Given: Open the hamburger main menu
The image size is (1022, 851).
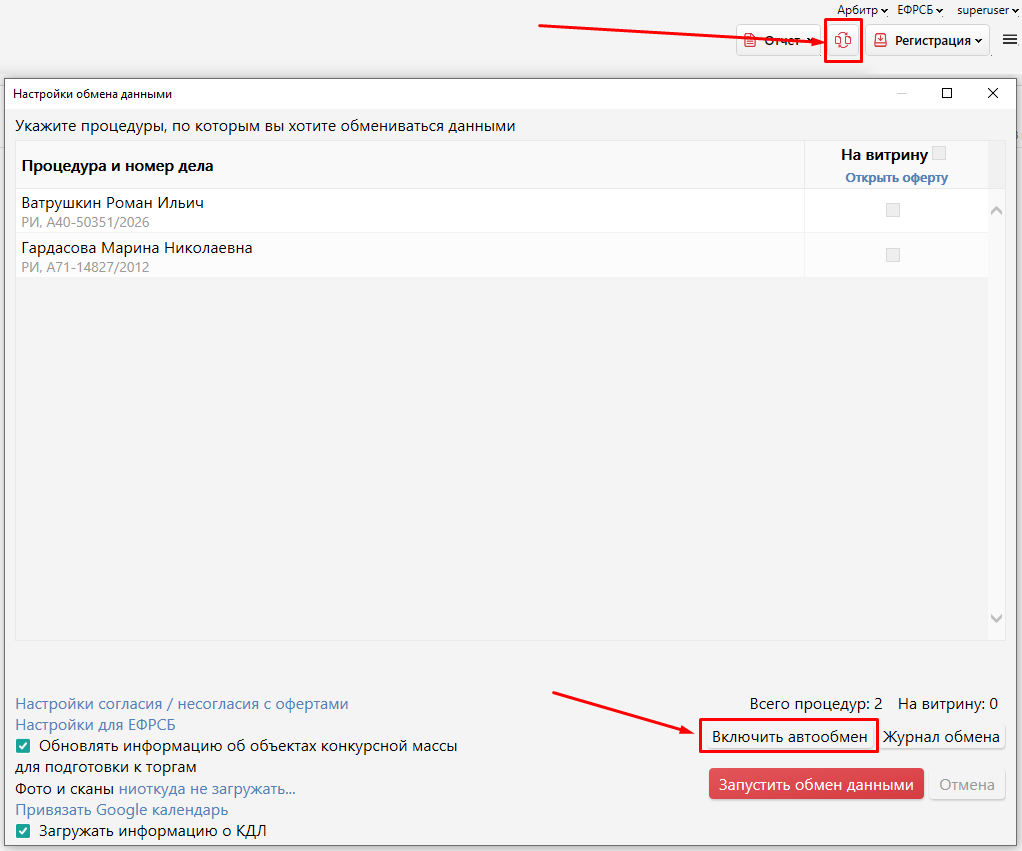Looking at the screenshot, I should (1010, 40).
